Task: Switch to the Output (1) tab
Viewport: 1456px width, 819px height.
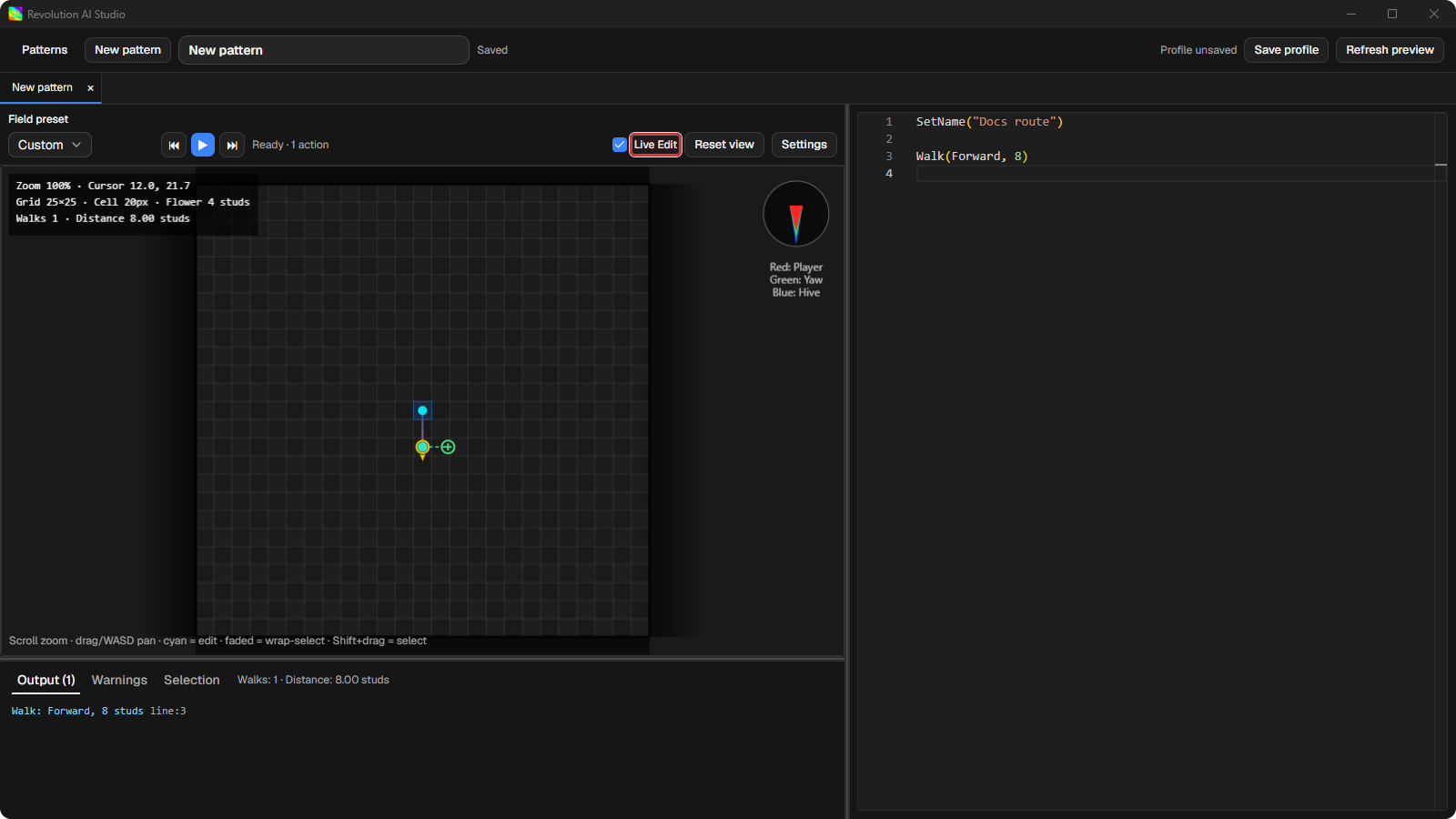Action: 46,680
